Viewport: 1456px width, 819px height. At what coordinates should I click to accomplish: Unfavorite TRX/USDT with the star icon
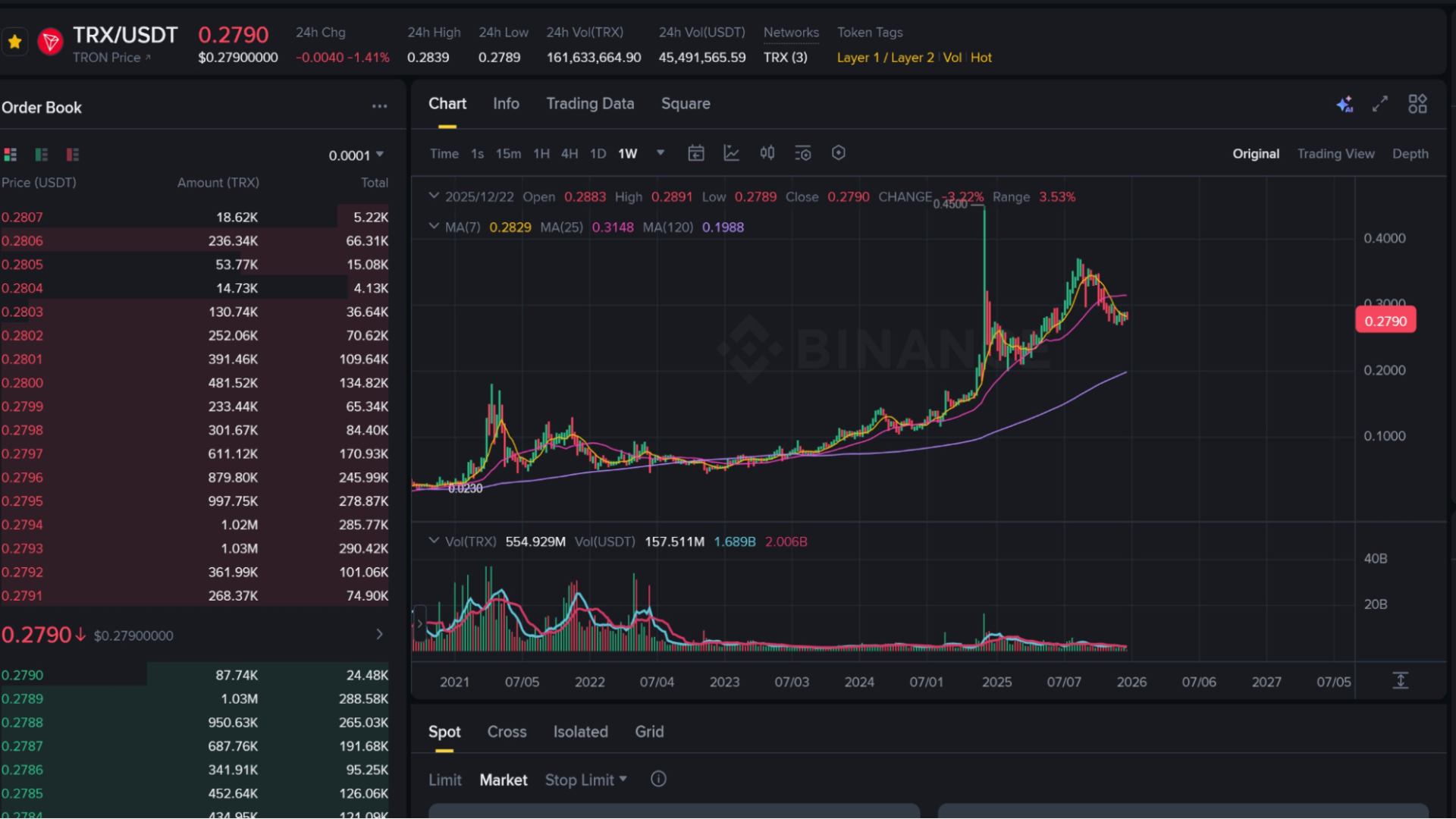[x=14, y=42]
